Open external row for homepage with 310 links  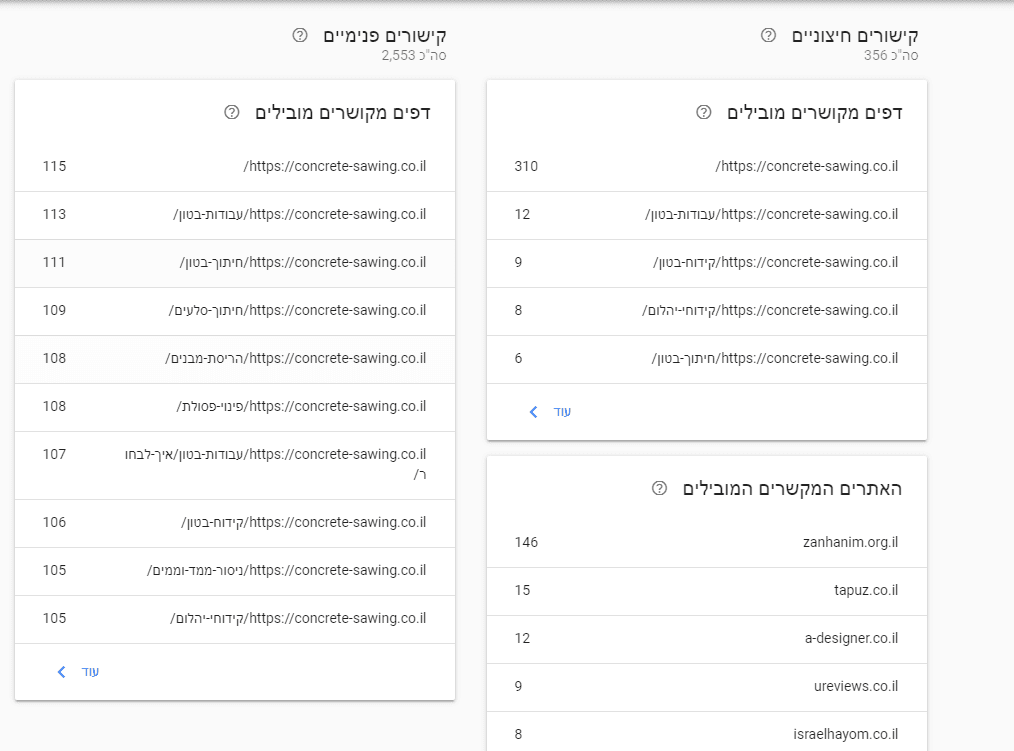pos(707,167)
